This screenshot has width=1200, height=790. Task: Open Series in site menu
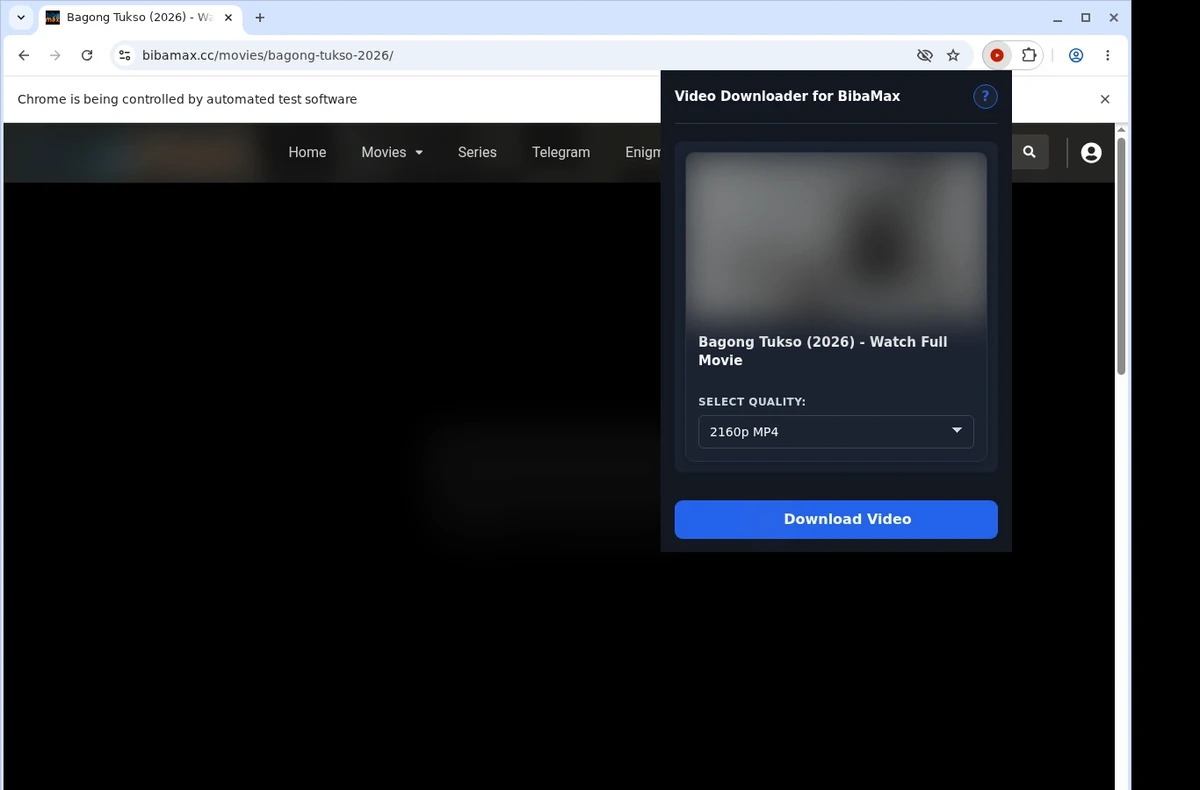click(477, 152)
